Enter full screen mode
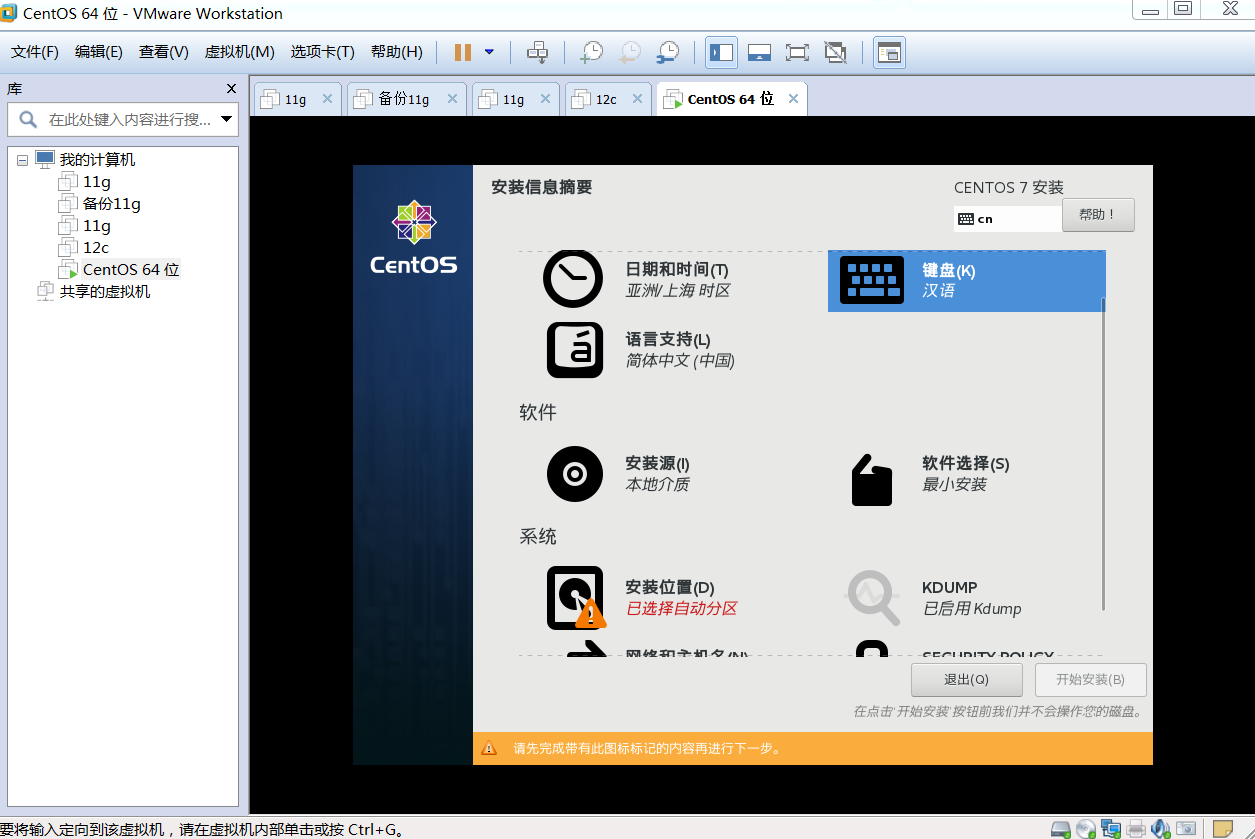Viewport: 1255px width, 839px height. [797, 52]
